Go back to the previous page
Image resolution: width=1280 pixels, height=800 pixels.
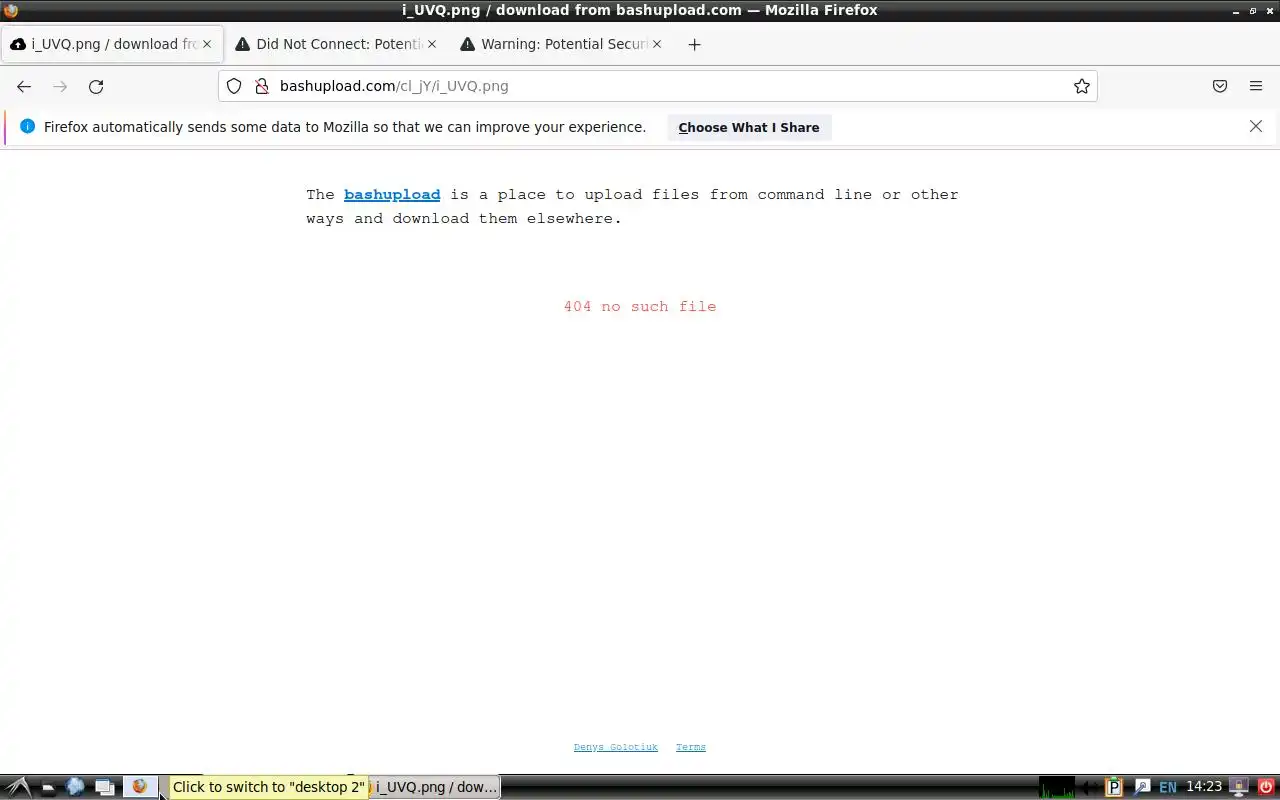tap(24, 87)
